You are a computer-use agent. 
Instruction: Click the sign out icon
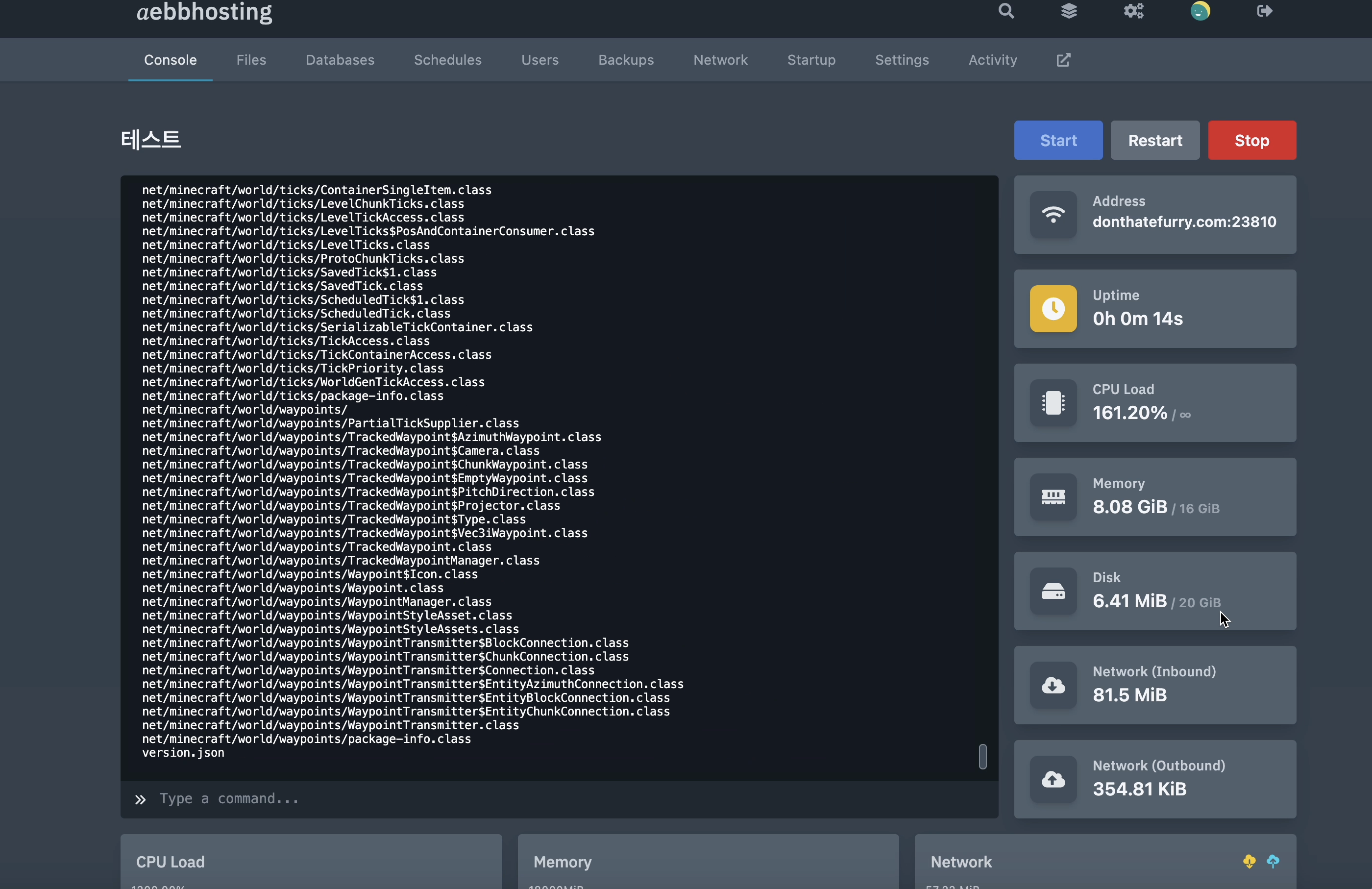coord(1264,11)
